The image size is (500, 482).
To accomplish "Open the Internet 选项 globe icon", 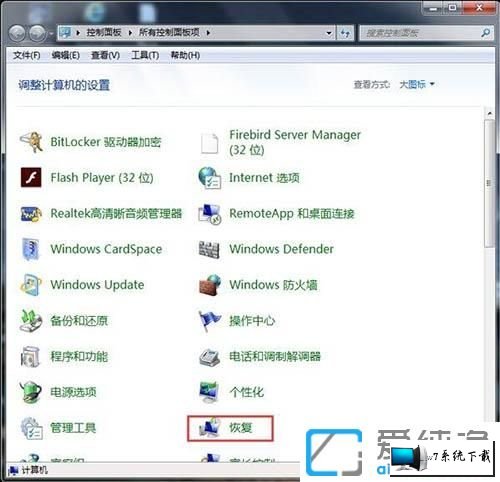I will 209,178.
